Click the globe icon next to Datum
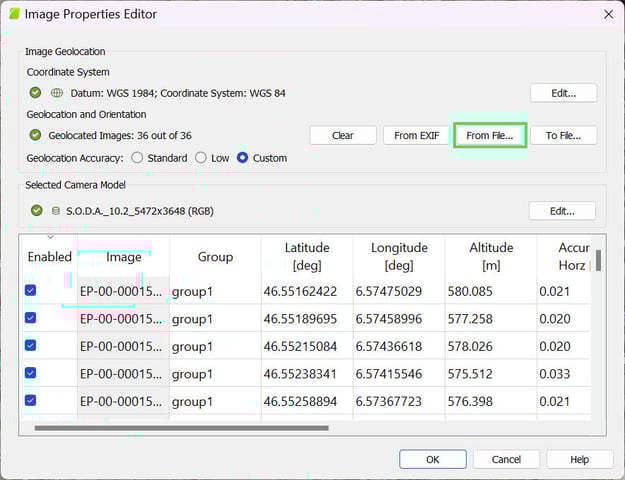This screenshot has height=480, width=625. (57, 93)
